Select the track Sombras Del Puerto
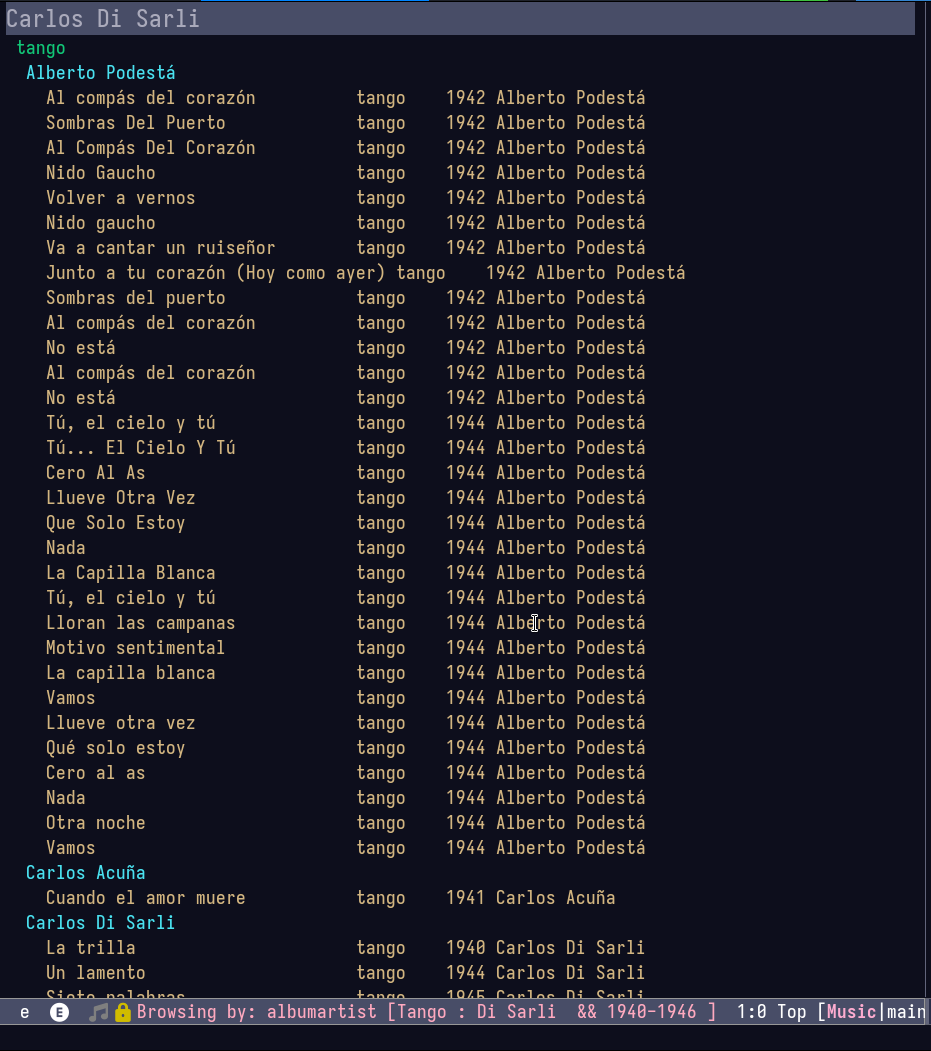 click(x=346, y=123)
